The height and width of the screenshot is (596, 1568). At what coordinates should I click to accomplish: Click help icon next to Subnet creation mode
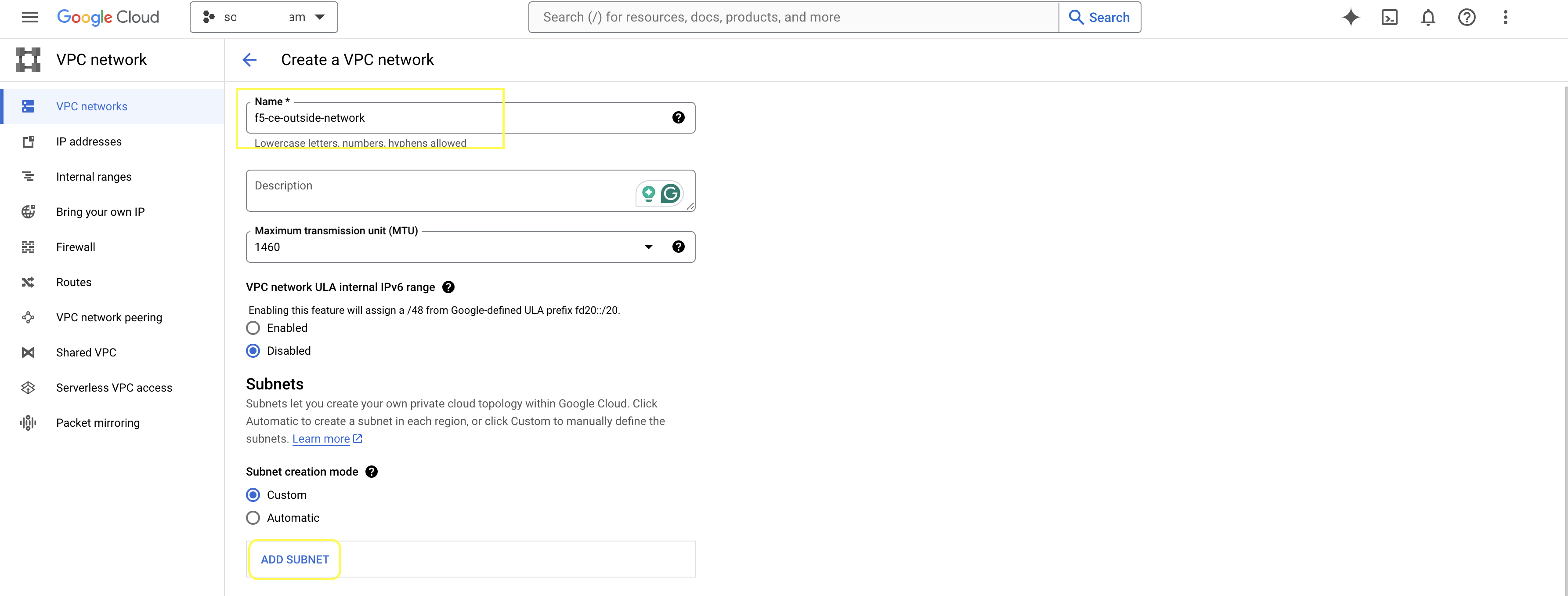(x=371, y=472)
